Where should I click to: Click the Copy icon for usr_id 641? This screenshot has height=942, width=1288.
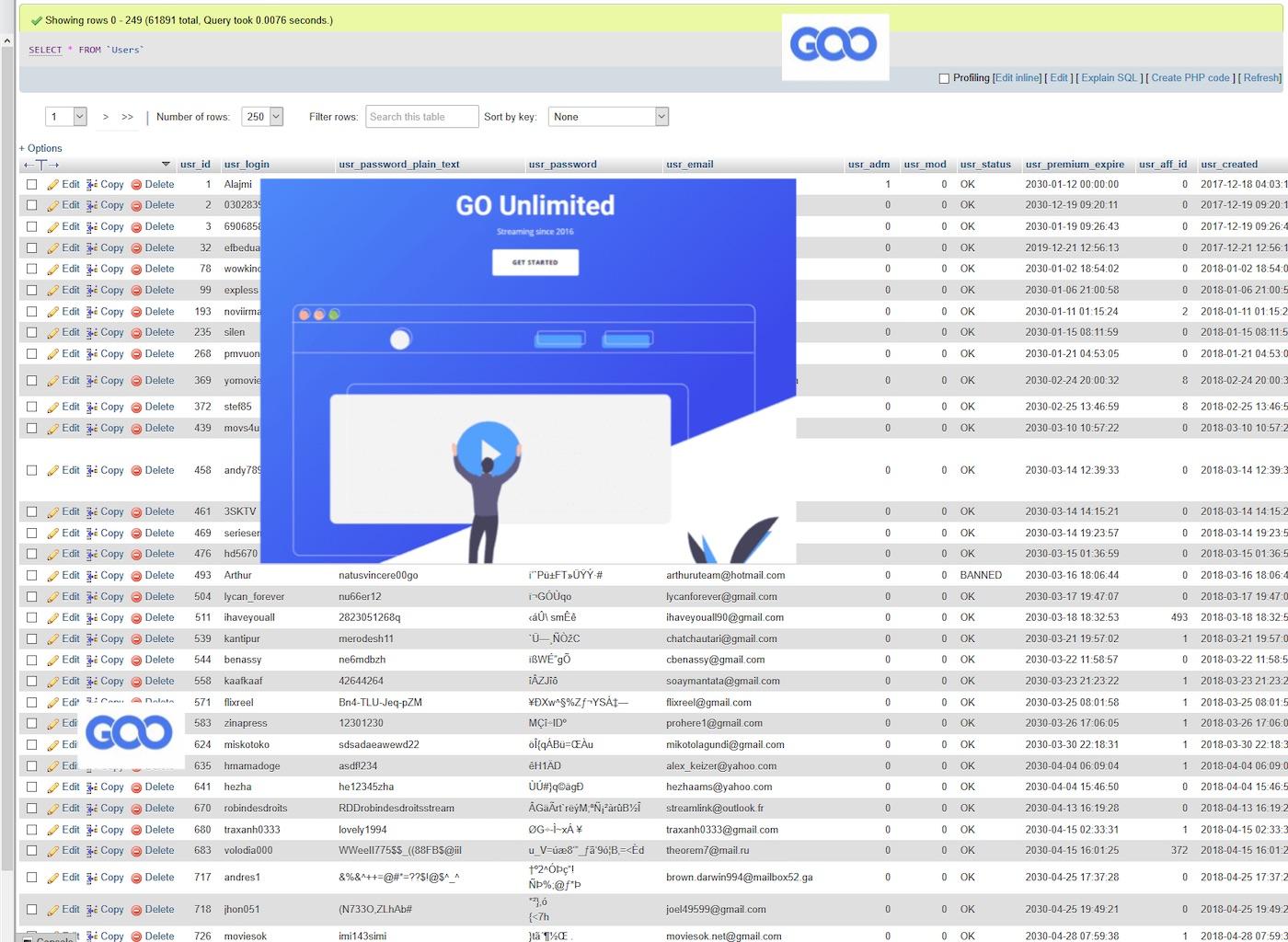pos(92,787)
